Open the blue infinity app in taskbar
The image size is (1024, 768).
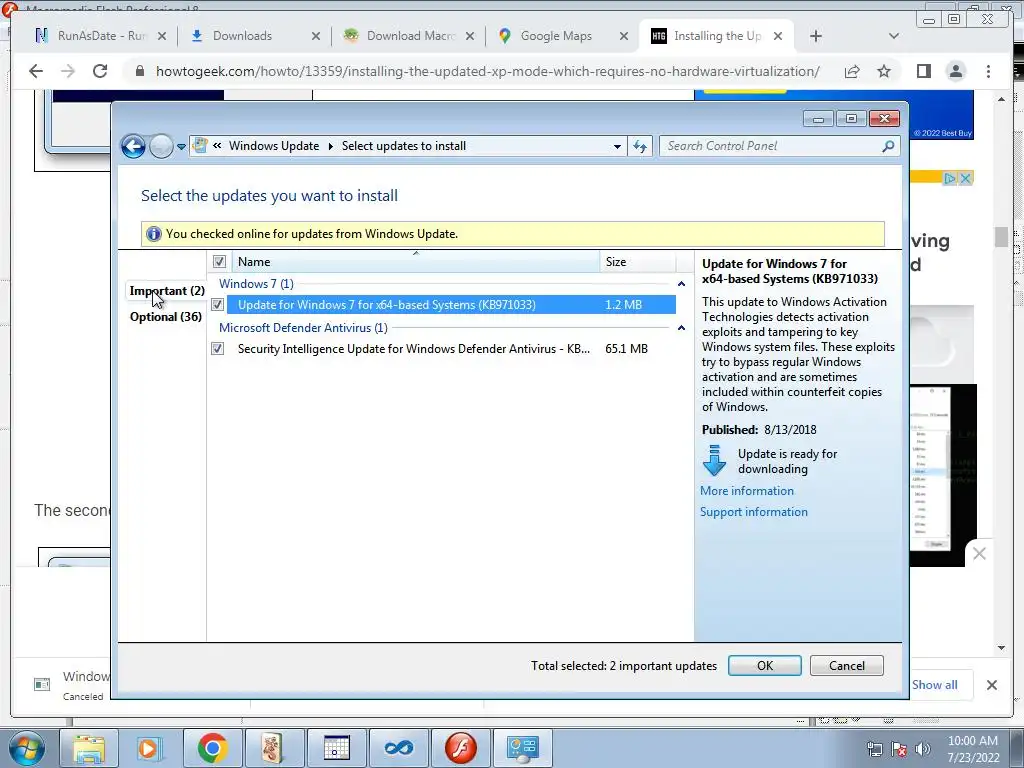click(398, 748)
